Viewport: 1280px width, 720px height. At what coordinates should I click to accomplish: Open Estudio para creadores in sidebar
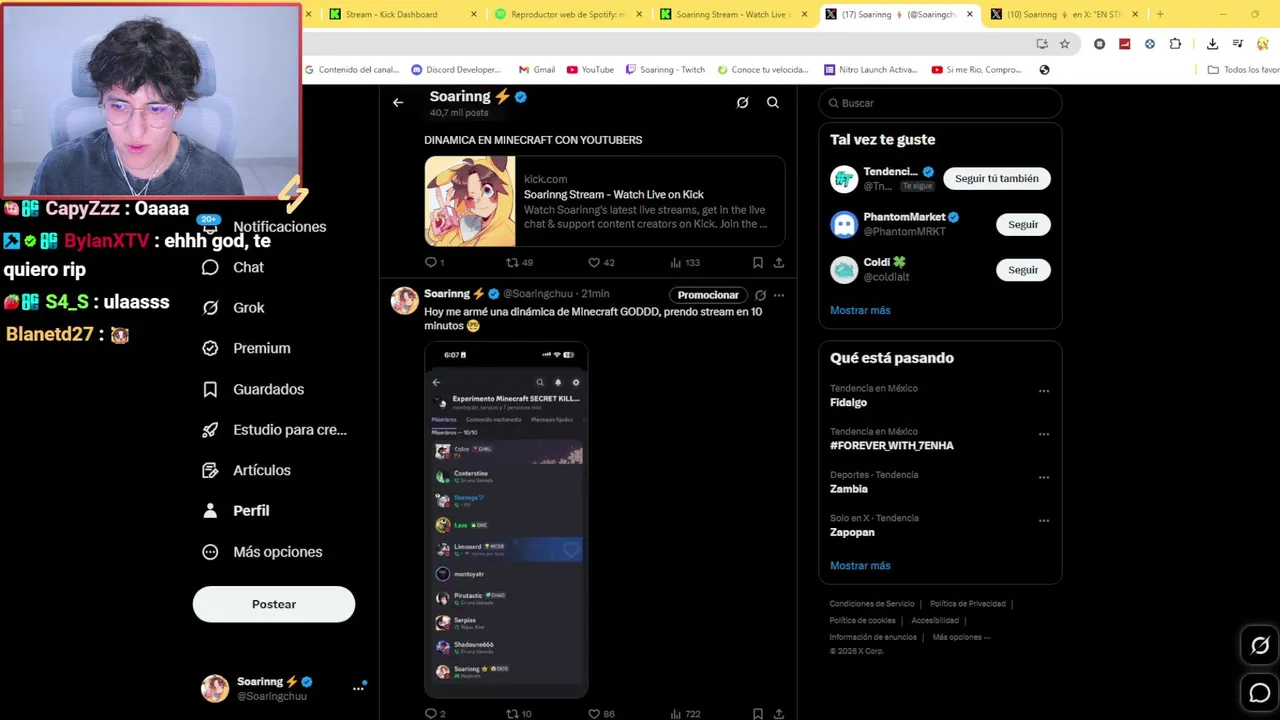click(x=274, y=430)
